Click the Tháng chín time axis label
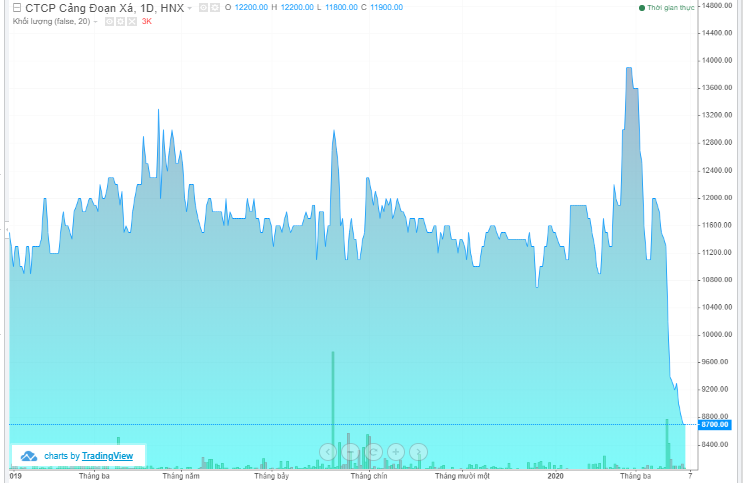The image size is (751, 483). 368,477
